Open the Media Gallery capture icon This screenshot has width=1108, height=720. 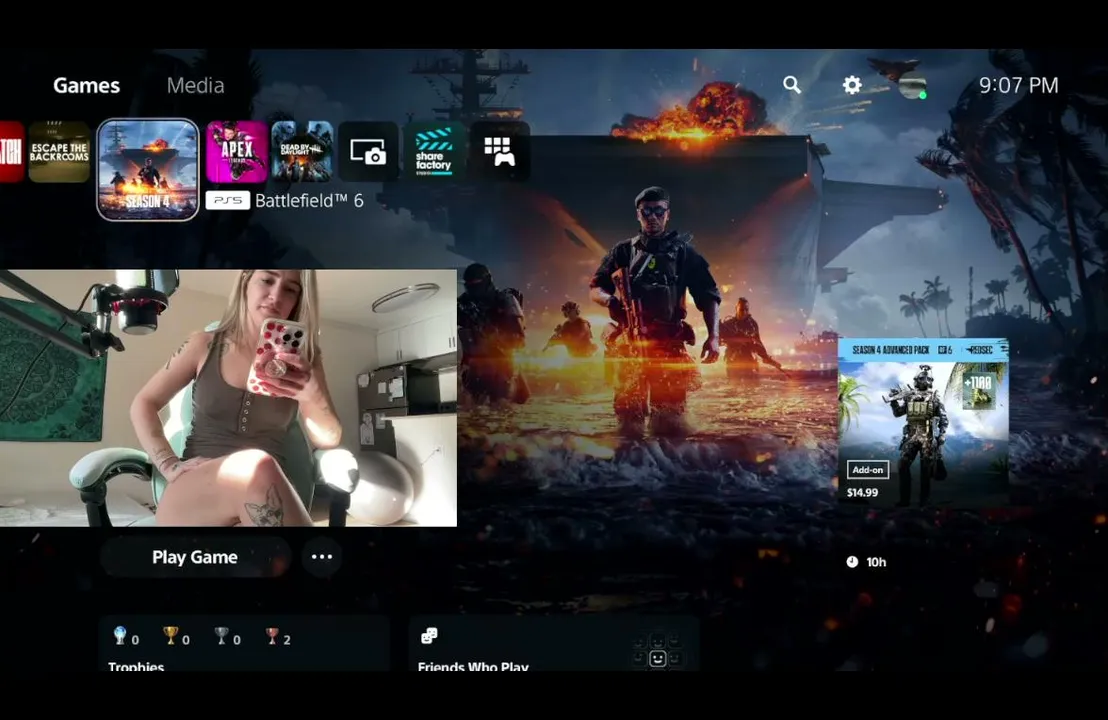point(368,152)
